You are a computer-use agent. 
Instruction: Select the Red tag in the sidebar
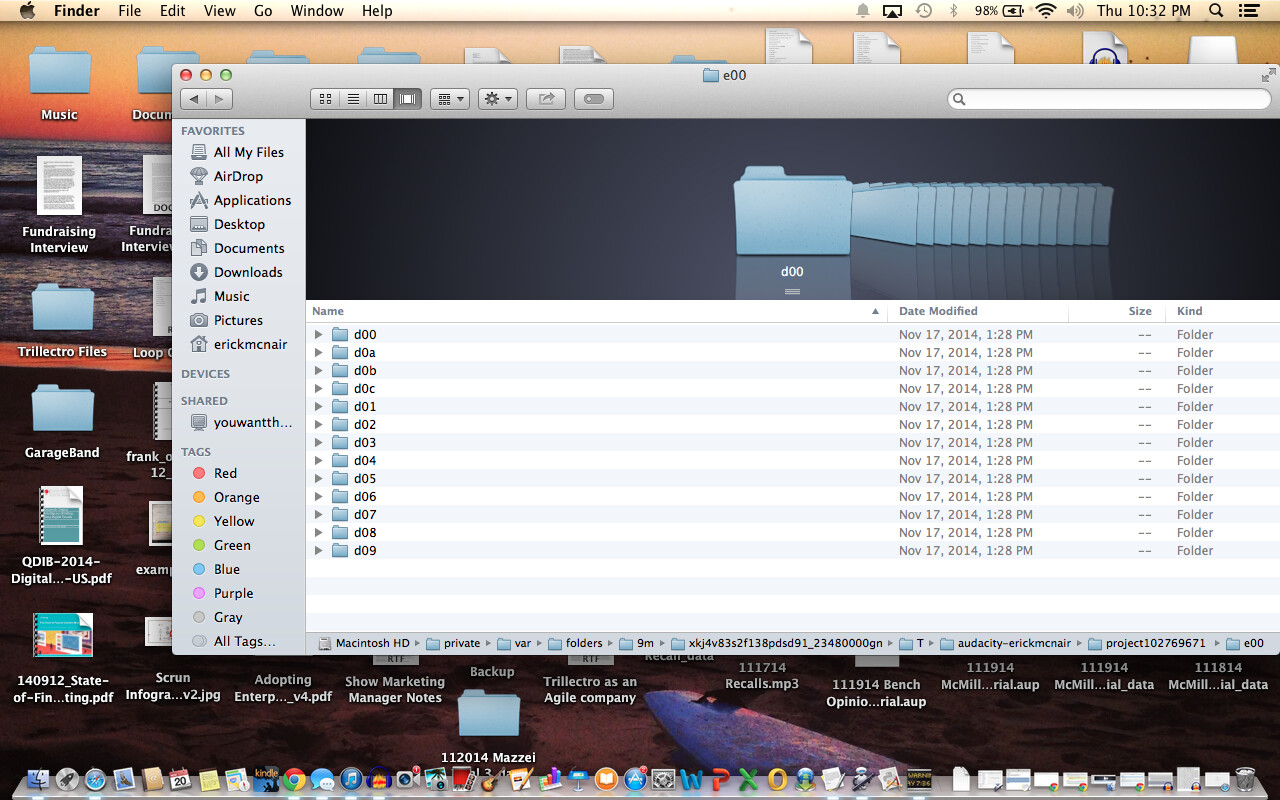[x=225, y=473]
